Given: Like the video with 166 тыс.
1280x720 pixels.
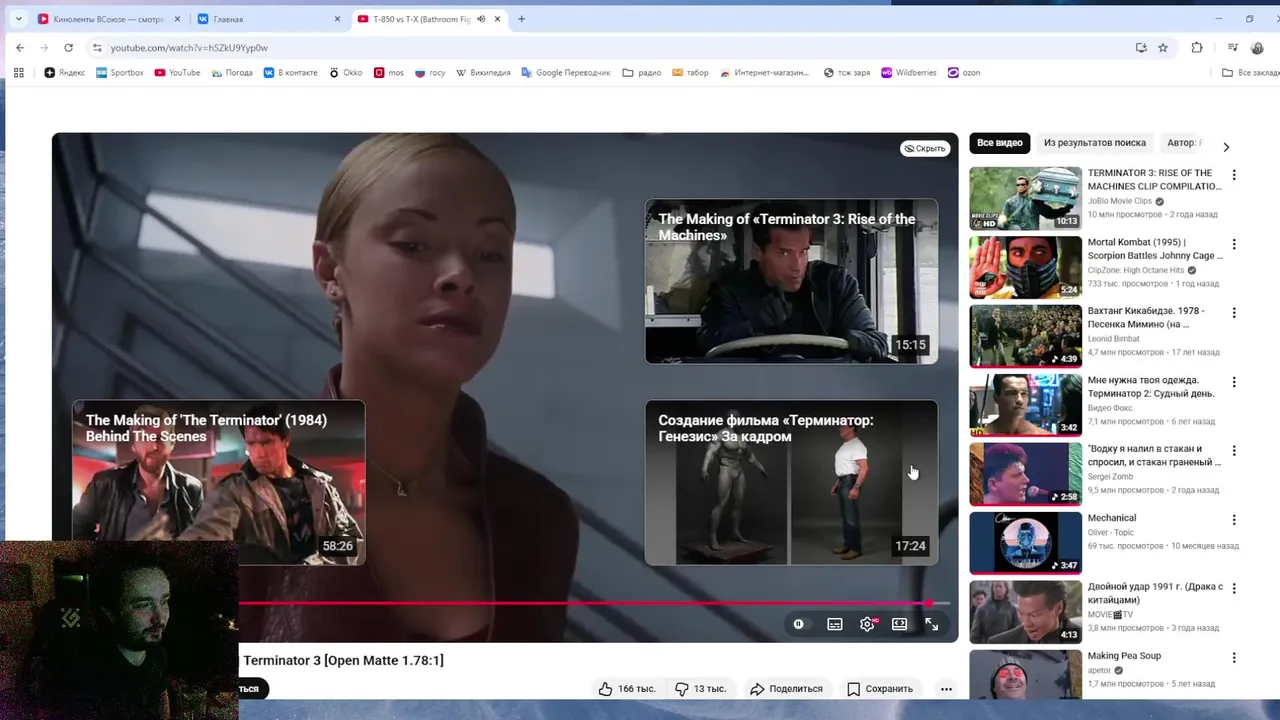Looking at the screenshot, I should tap(627, 688).
